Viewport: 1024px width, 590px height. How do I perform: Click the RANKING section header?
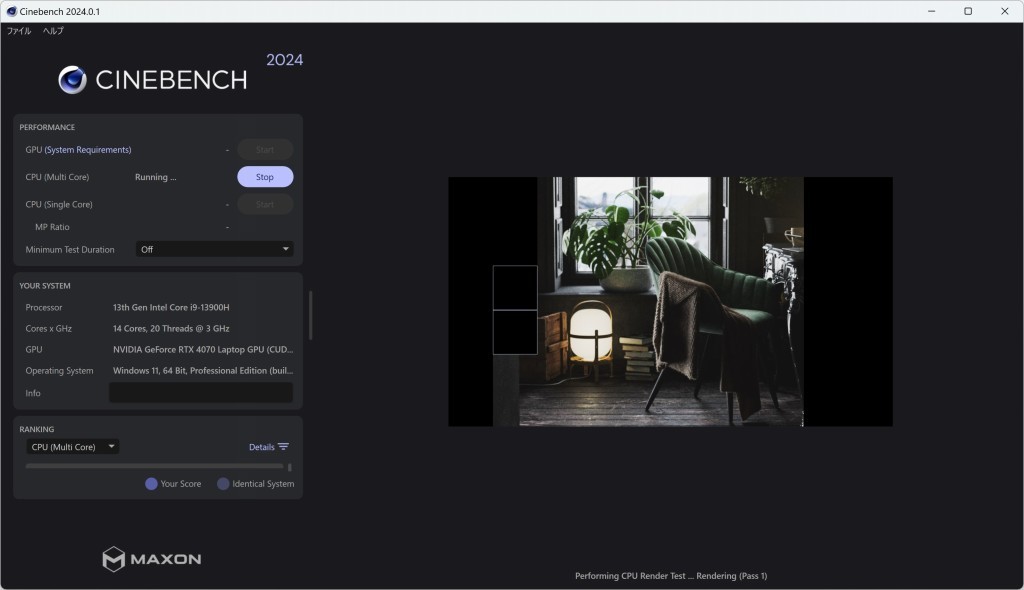(x=37, y=429)
